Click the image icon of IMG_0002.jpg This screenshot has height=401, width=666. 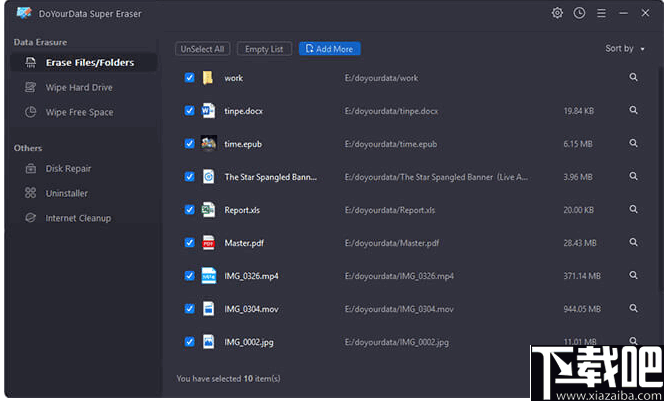(x=208, y=342)
